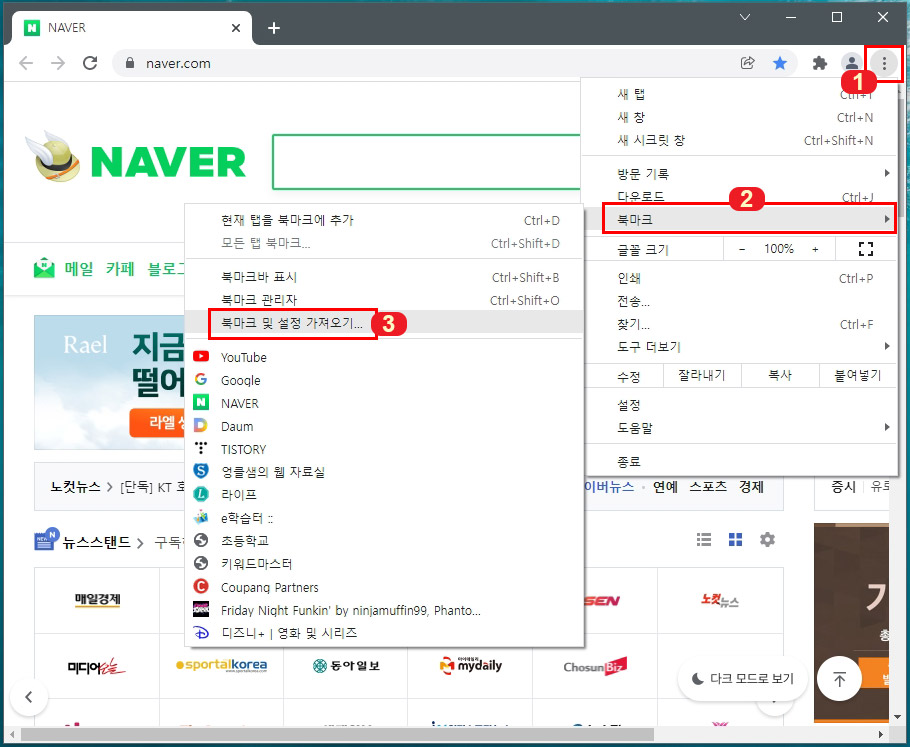Open 엉클샘의 웹 자료실 bookmark
This screenshot has width=910, height=747.
(x=383, y=471)
